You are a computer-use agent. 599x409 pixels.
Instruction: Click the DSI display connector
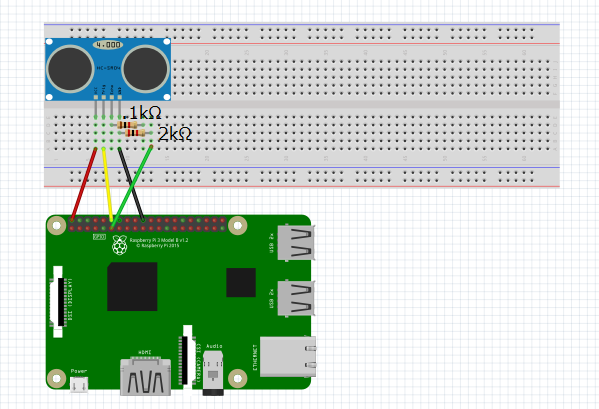[x=58, y=302]
